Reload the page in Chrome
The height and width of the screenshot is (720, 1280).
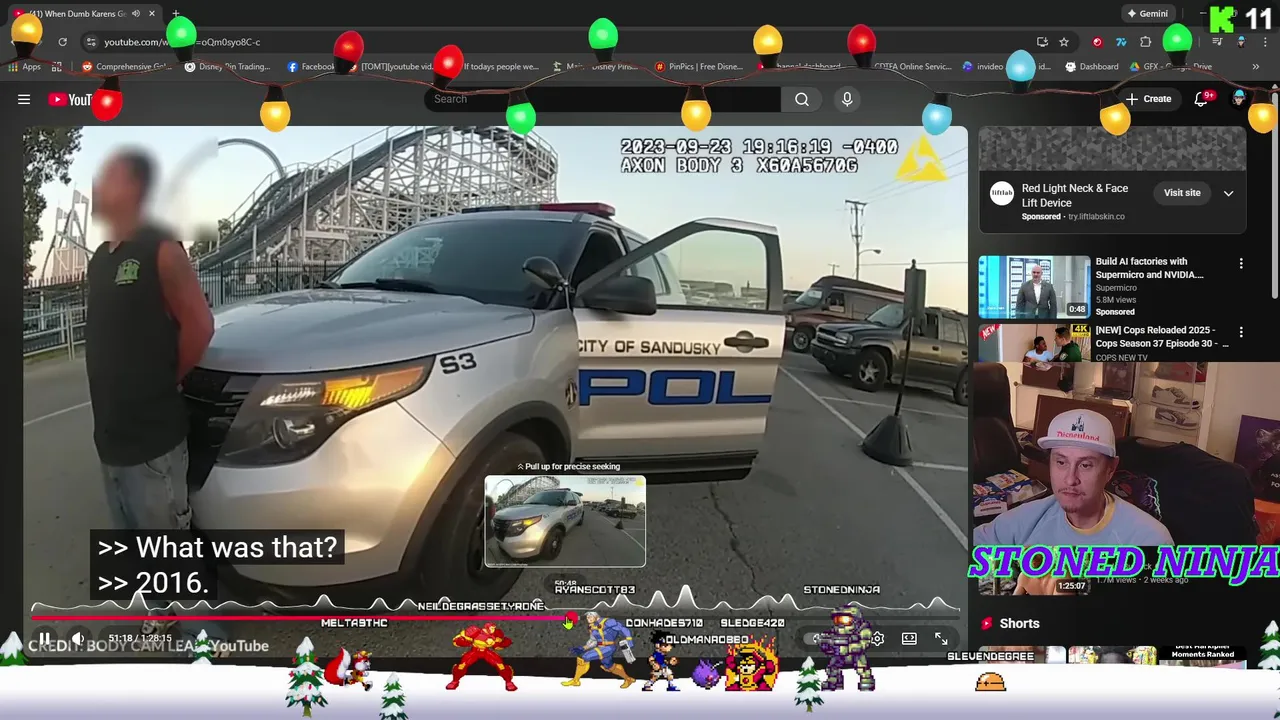pyautogui.click(x=62, y=42)
